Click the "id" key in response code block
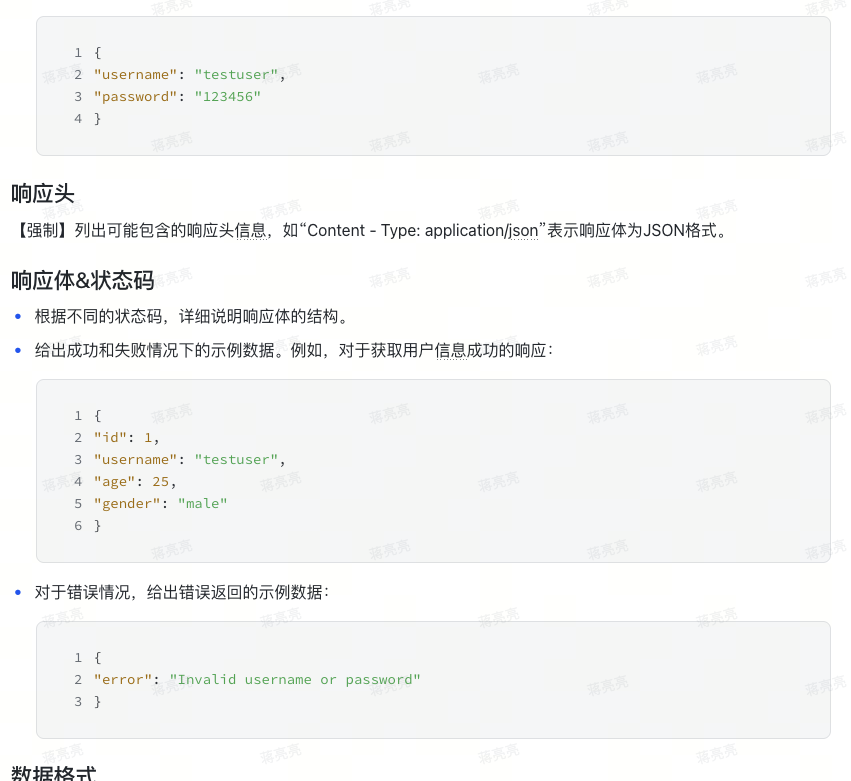The image size is (851, 781). (110, 437)
